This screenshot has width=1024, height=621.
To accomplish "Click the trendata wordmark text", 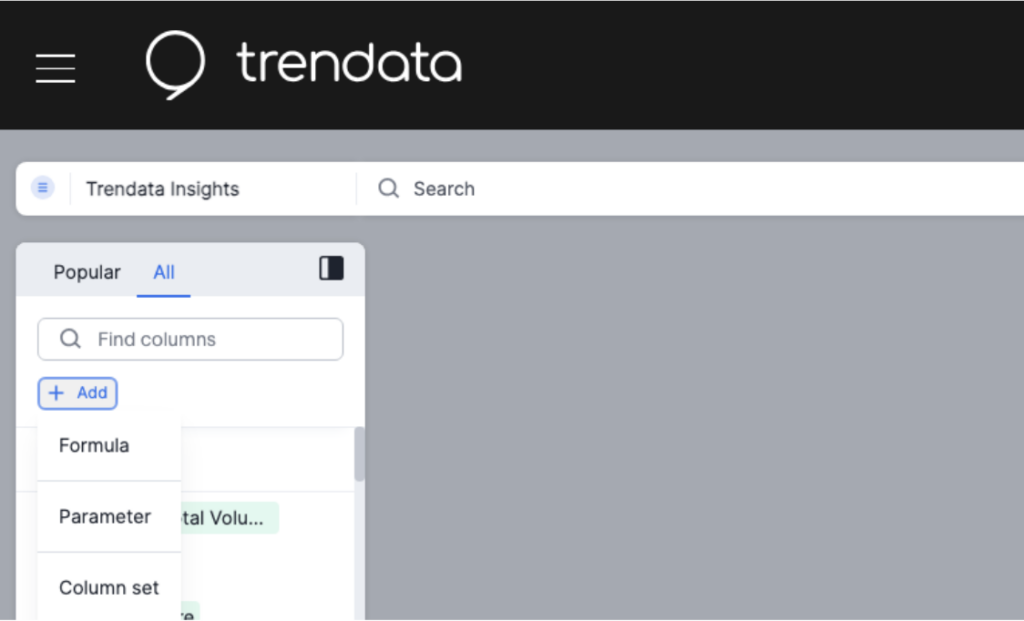I will pyautogui.click(x=349, y=63).
